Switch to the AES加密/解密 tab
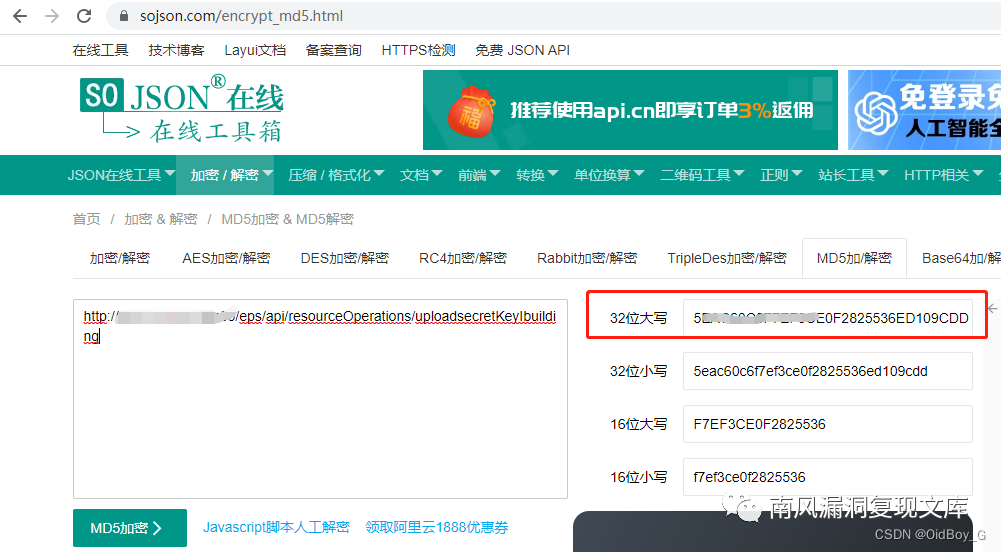 tap(226, 258)
